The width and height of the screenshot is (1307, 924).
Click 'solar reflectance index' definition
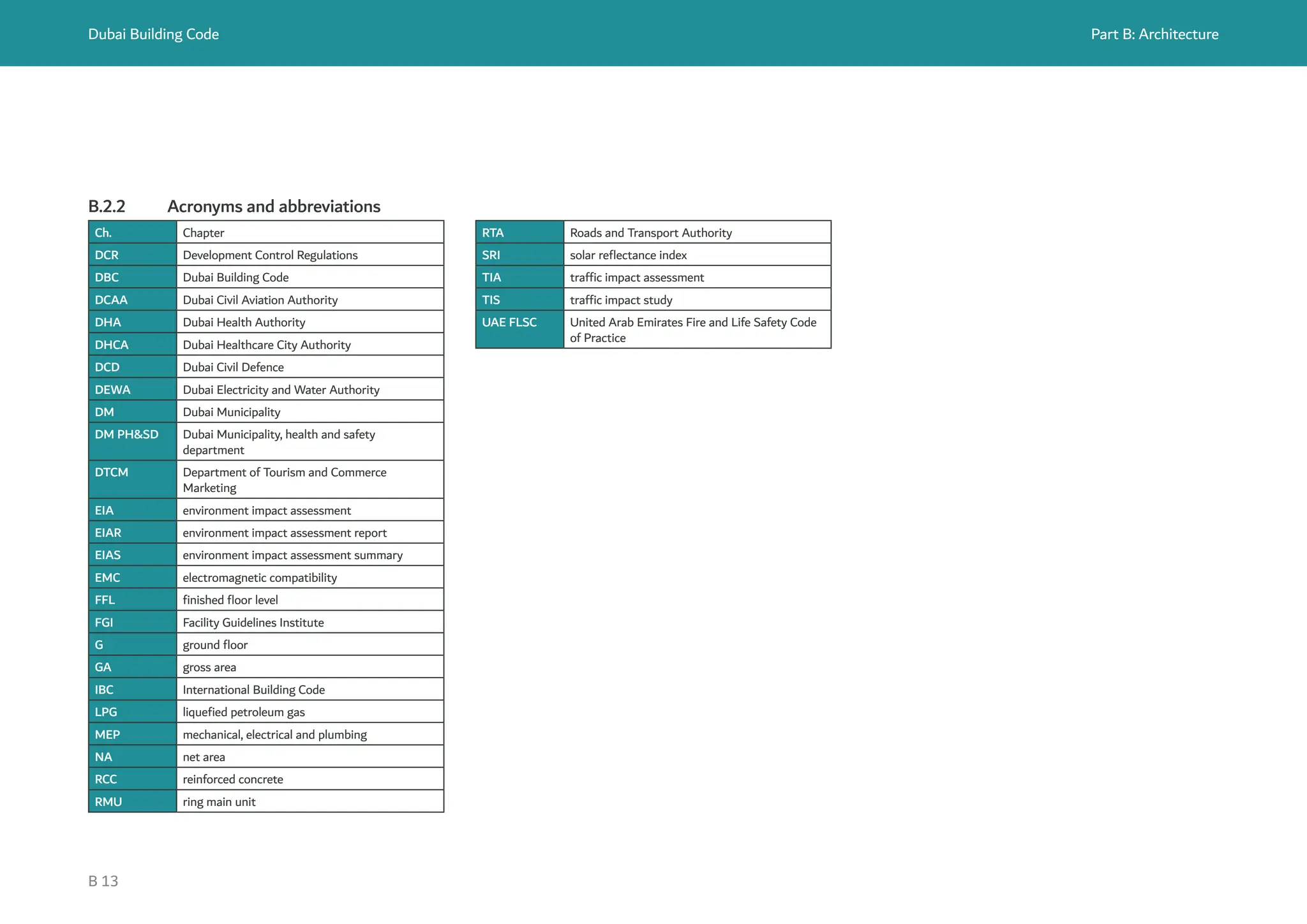point(628,255)
